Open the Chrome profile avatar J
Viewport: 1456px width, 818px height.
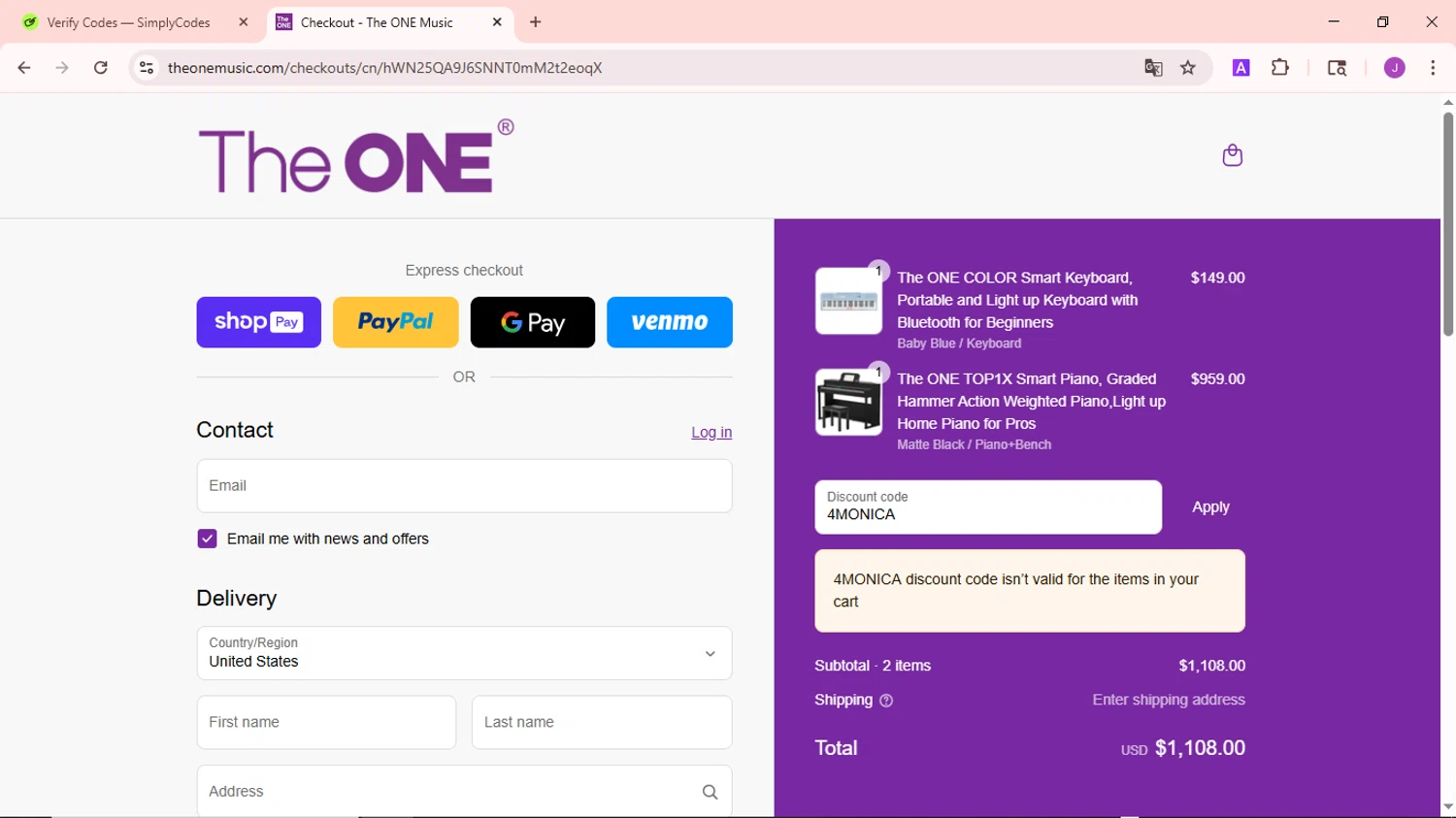[x=1395, y=68]
